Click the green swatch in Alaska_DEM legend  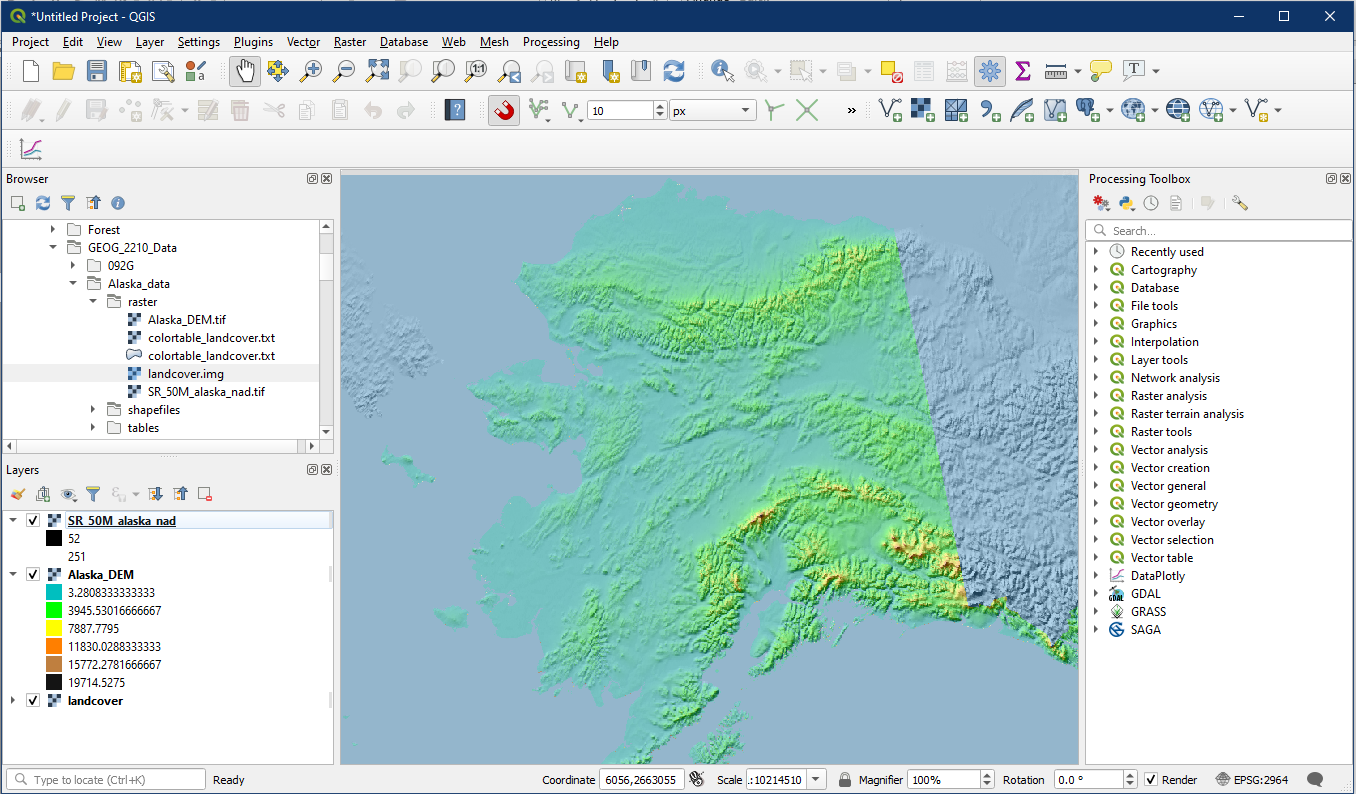pyautogui.click(x=54, y=611)
